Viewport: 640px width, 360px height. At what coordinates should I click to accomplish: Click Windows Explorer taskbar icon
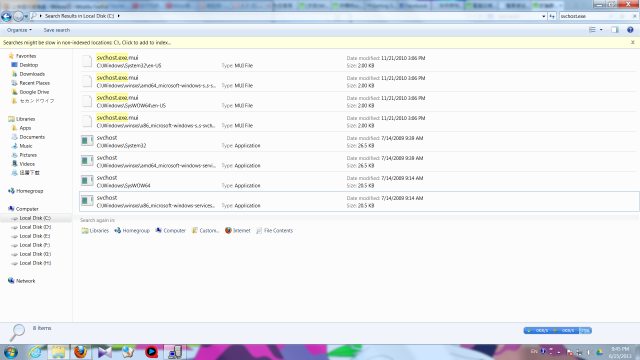[x=58, y=352]
